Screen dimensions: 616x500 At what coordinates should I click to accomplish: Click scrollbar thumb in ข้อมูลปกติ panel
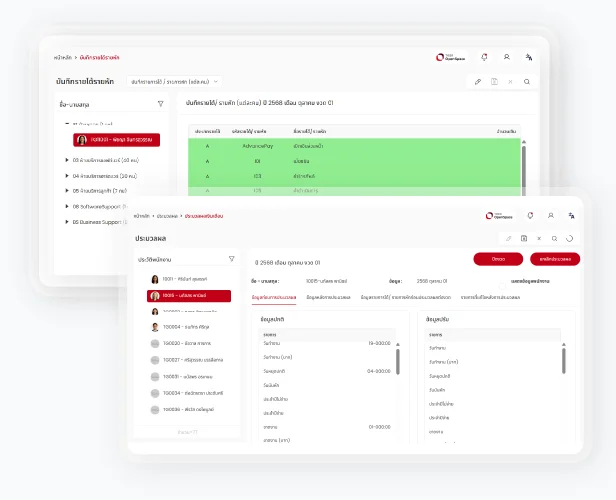click(398, 362)
